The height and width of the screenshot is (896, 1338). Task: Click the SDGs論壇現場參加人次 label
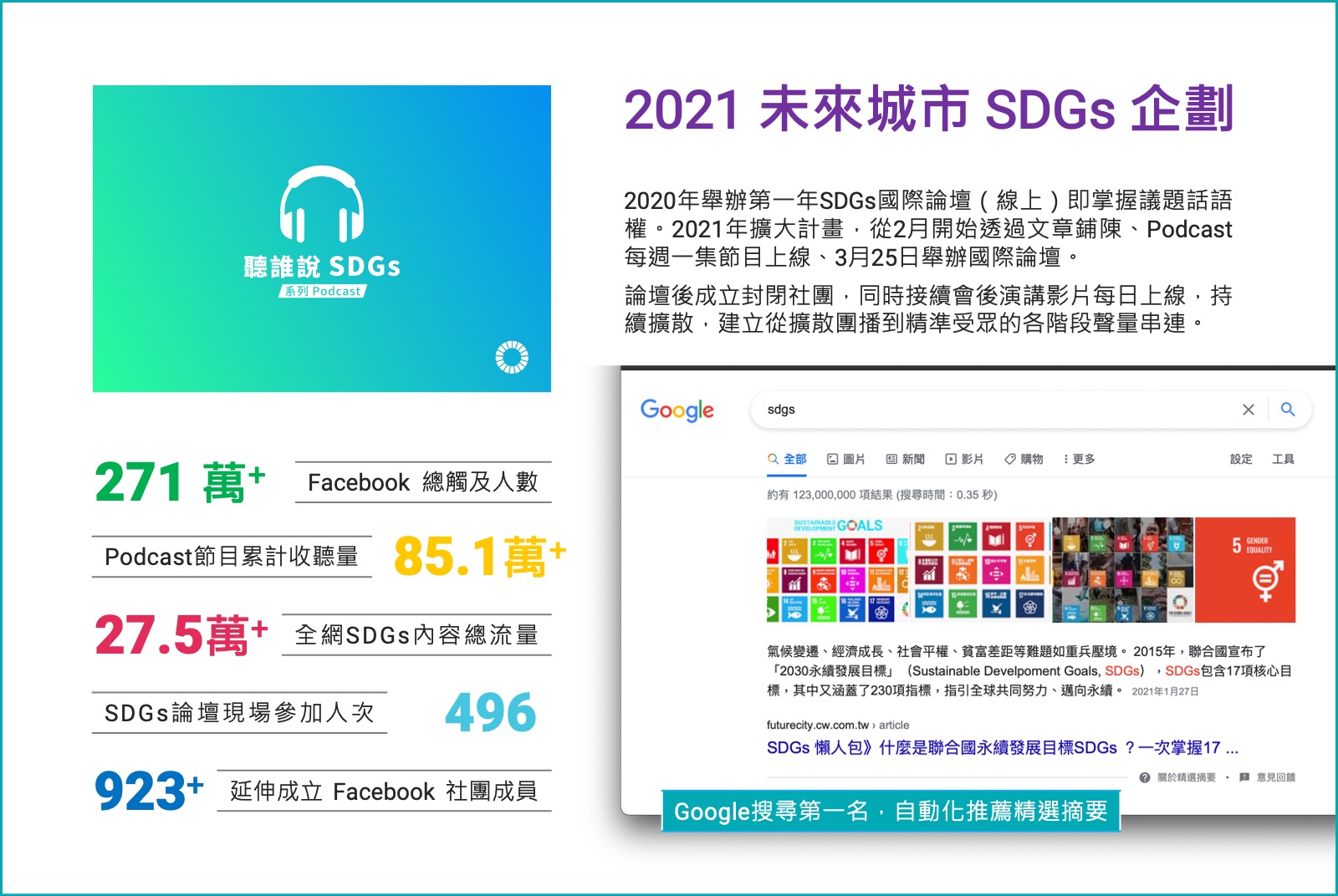(x=239, y=713)
